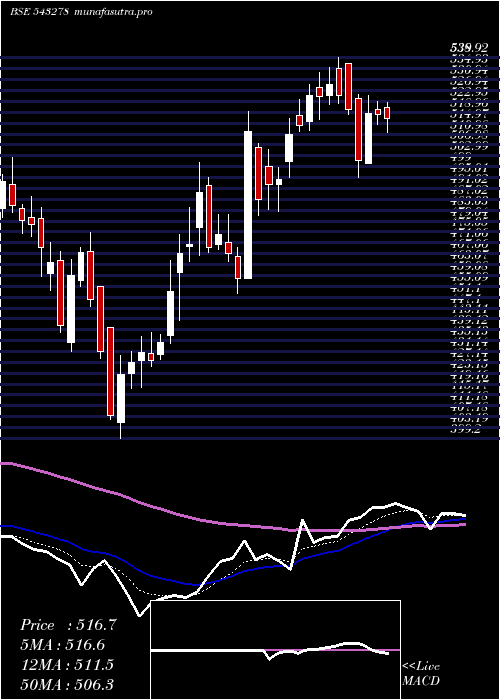The width and height of the screenshot is (500, 700).
Task: Click the 539.92 top axis price label
Action: click(468, 47)
